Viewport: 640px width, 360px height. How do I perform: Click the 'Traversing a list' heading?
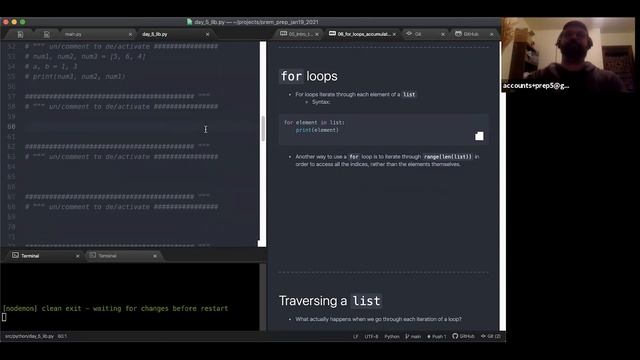(330, 301)
